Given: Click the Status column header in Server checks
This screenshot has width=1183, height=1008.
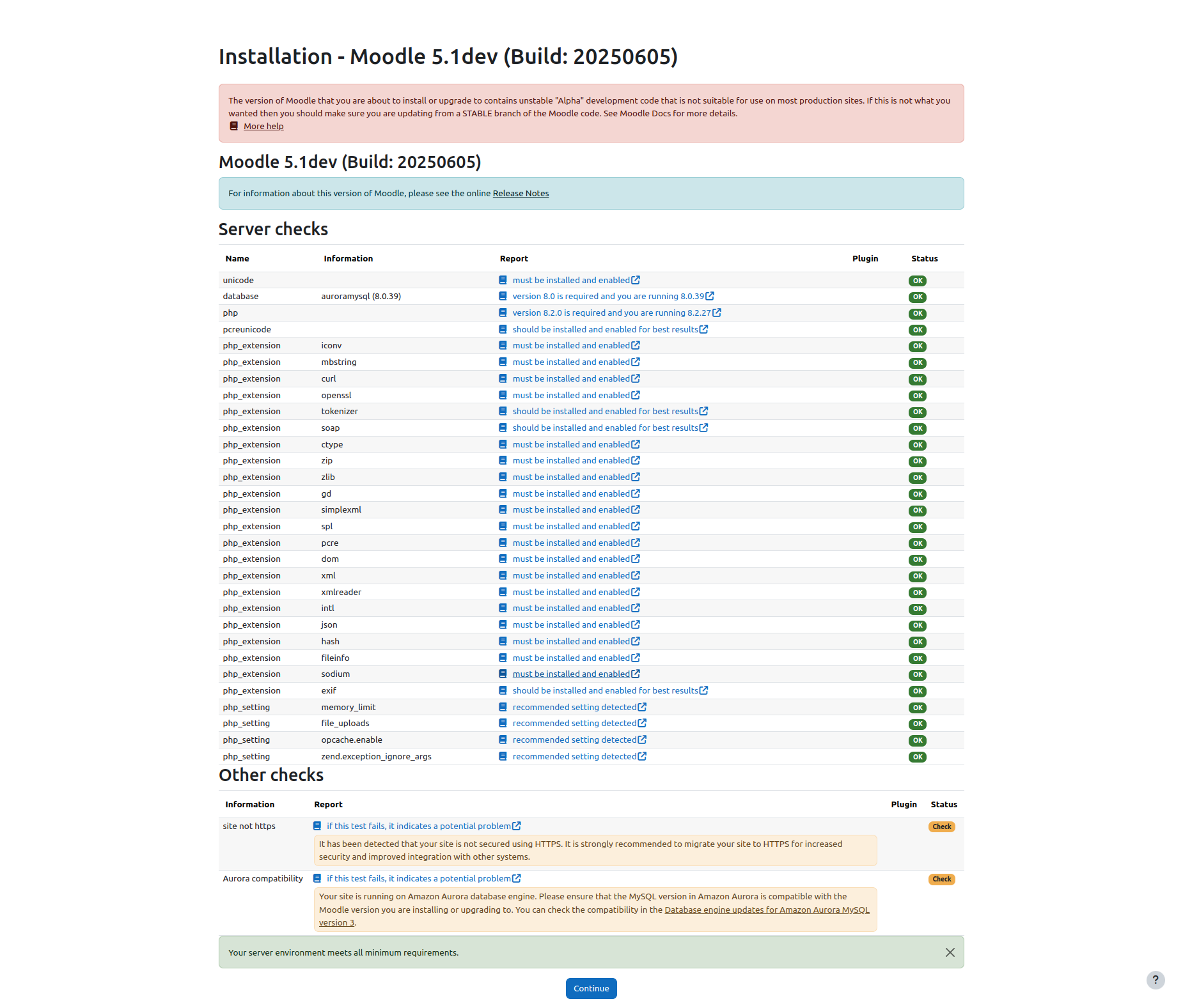Looking at the screenshot, I should (x=925, y=258).
